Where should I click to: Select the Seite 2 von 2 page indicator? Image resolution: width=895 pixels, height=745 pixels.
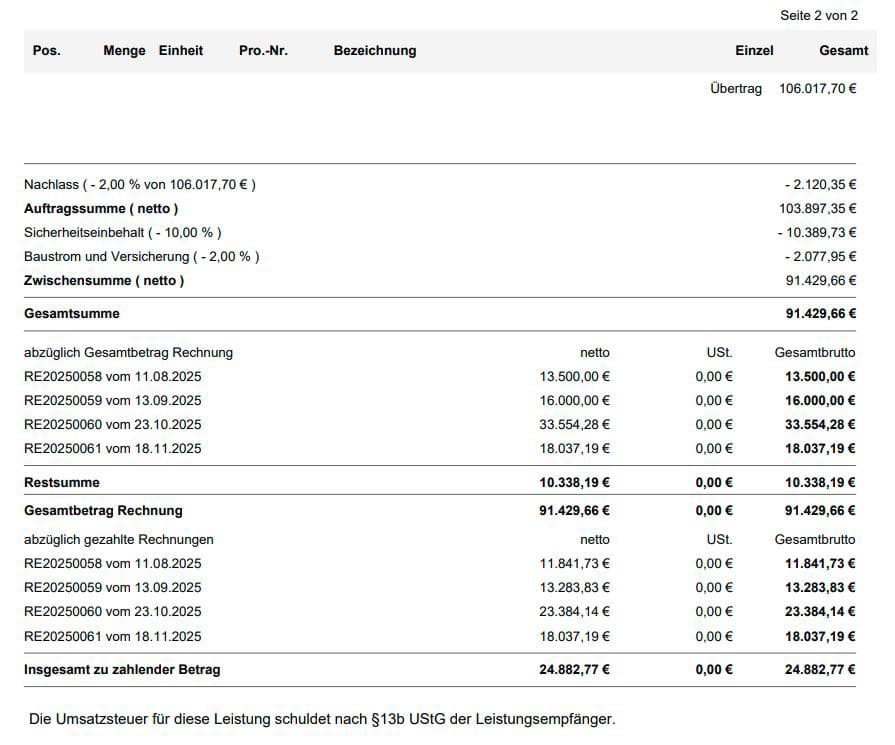(819, 16)
